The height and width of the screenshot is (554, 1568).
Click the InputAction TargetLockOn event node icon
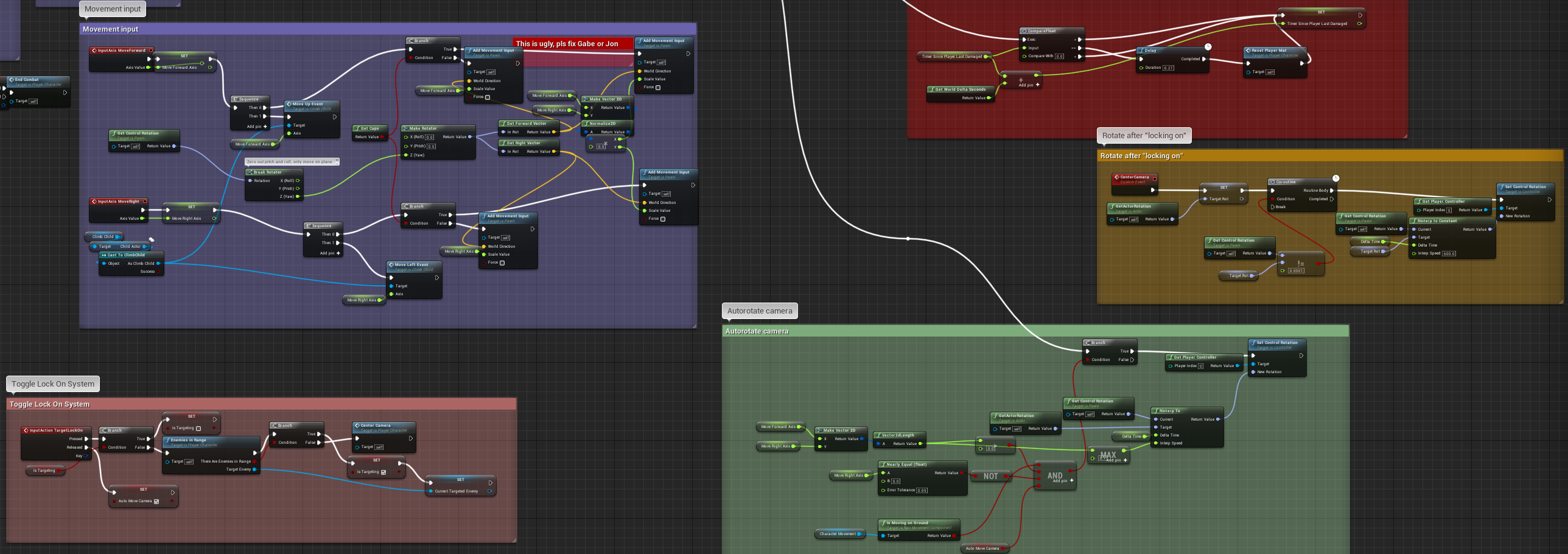click(x=26, y=430)
